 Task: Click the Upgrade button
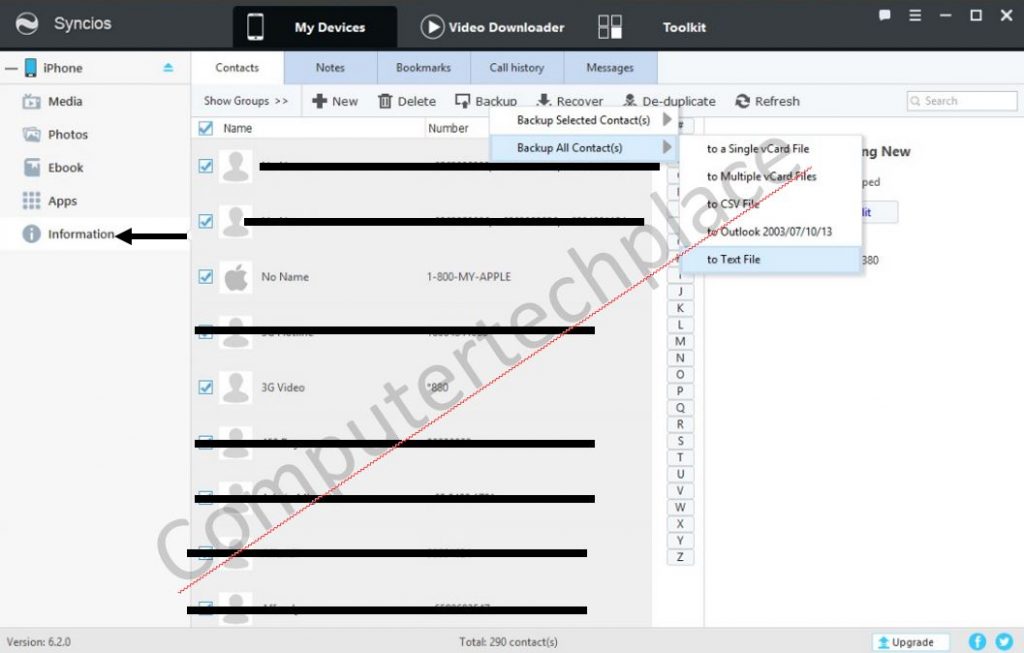911,642
